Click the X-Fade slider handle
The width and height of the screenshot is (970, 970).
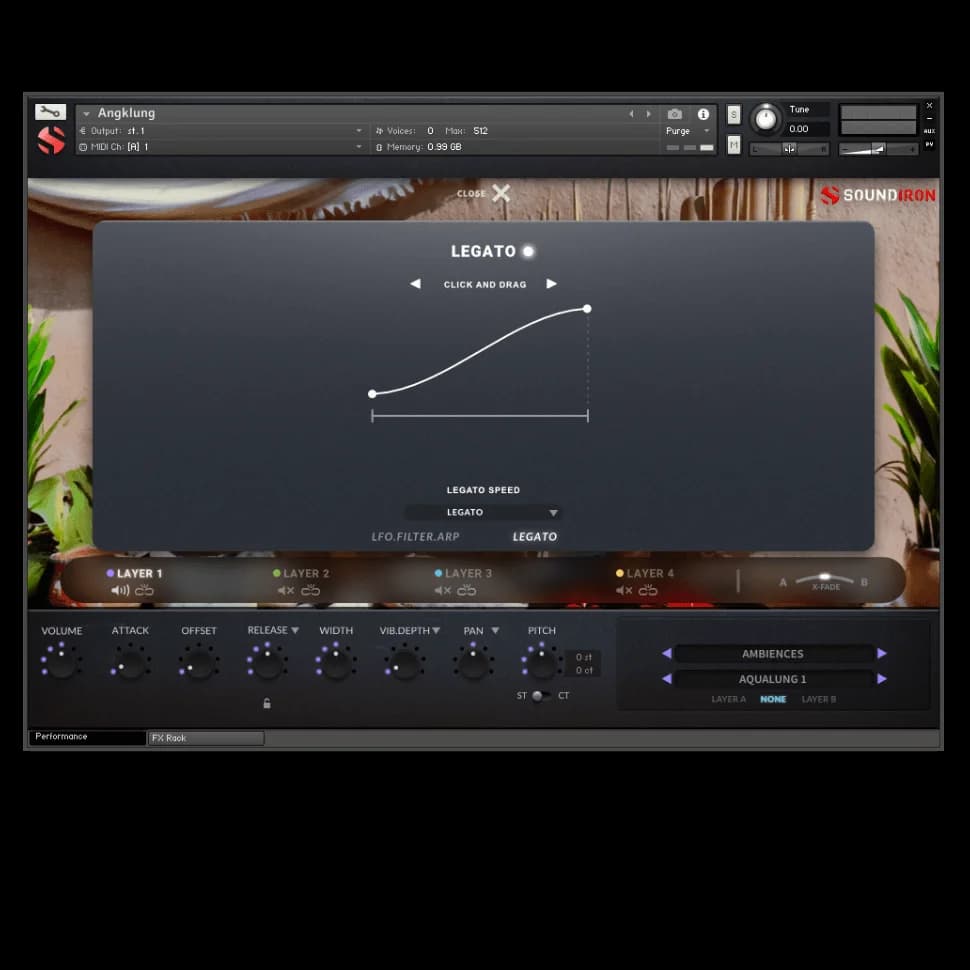(x=824, y=577)
